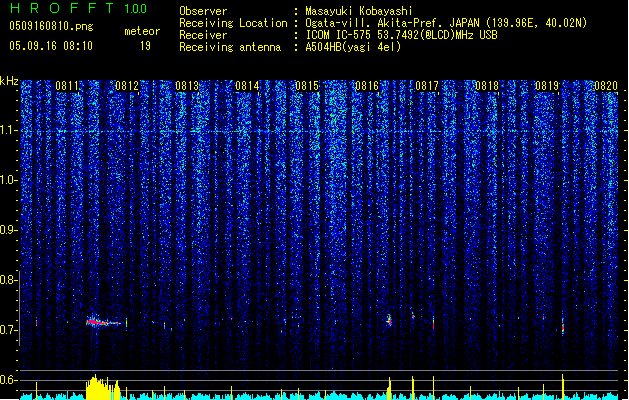Screen dimensions: 629x400
Task: Click the 0811 time marker
Action: pos(67,86)
